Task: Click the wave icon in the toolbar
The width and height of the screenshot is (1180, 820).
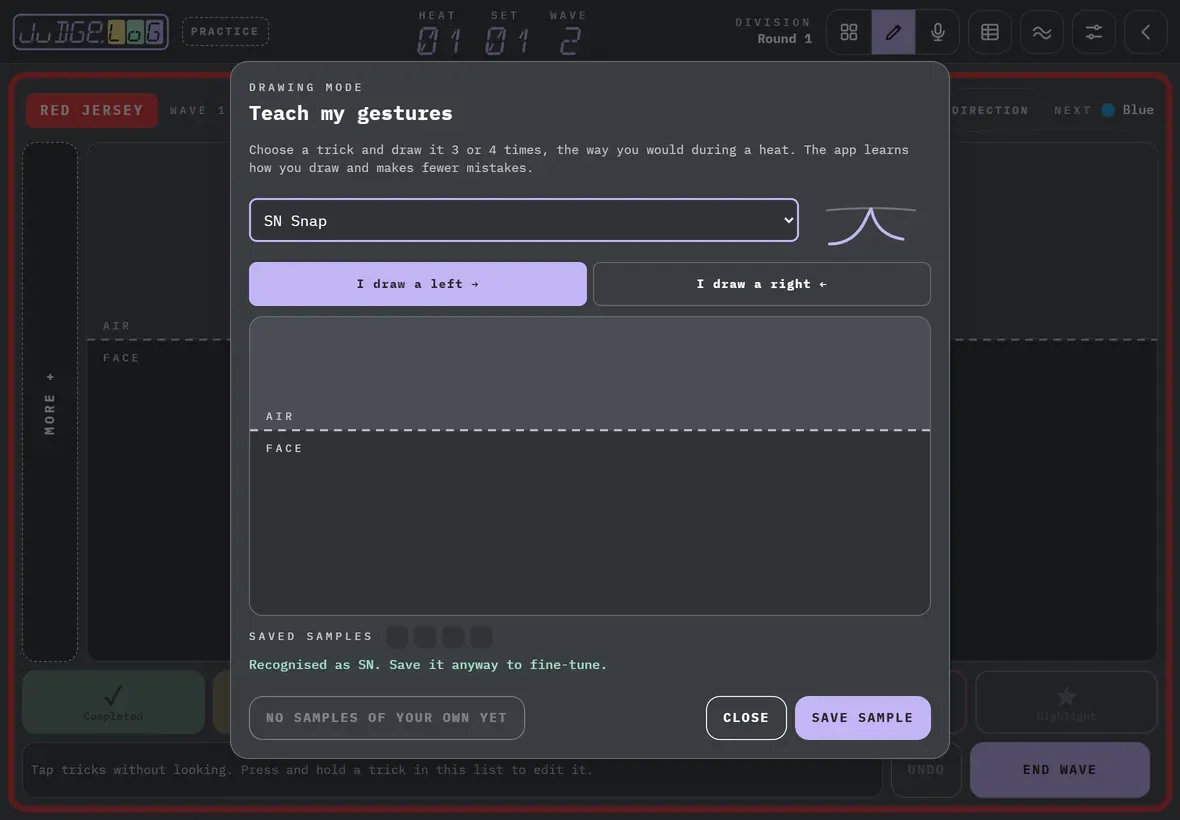Action: (x=1042, y=32)
